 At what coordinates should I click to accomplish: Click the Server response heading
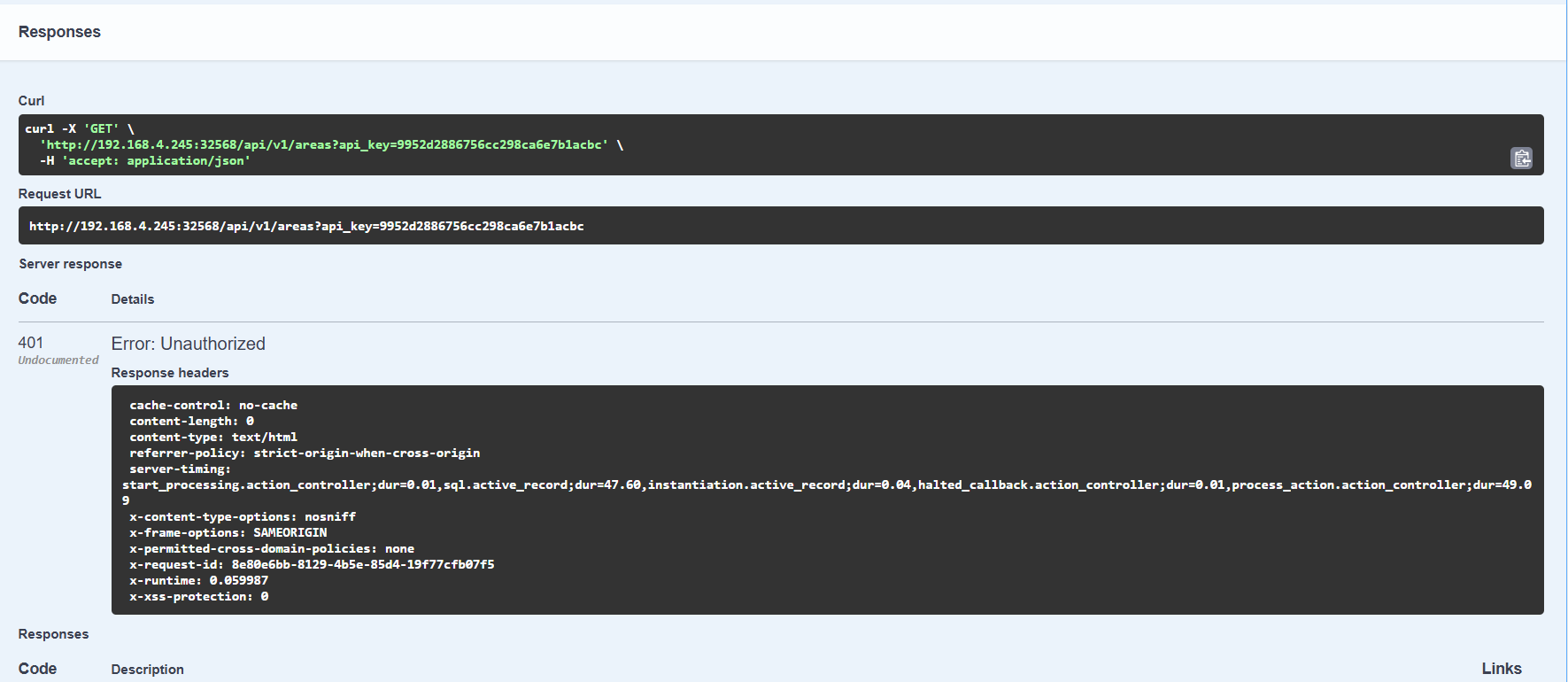pyautogui.click(x=71, y=264)
